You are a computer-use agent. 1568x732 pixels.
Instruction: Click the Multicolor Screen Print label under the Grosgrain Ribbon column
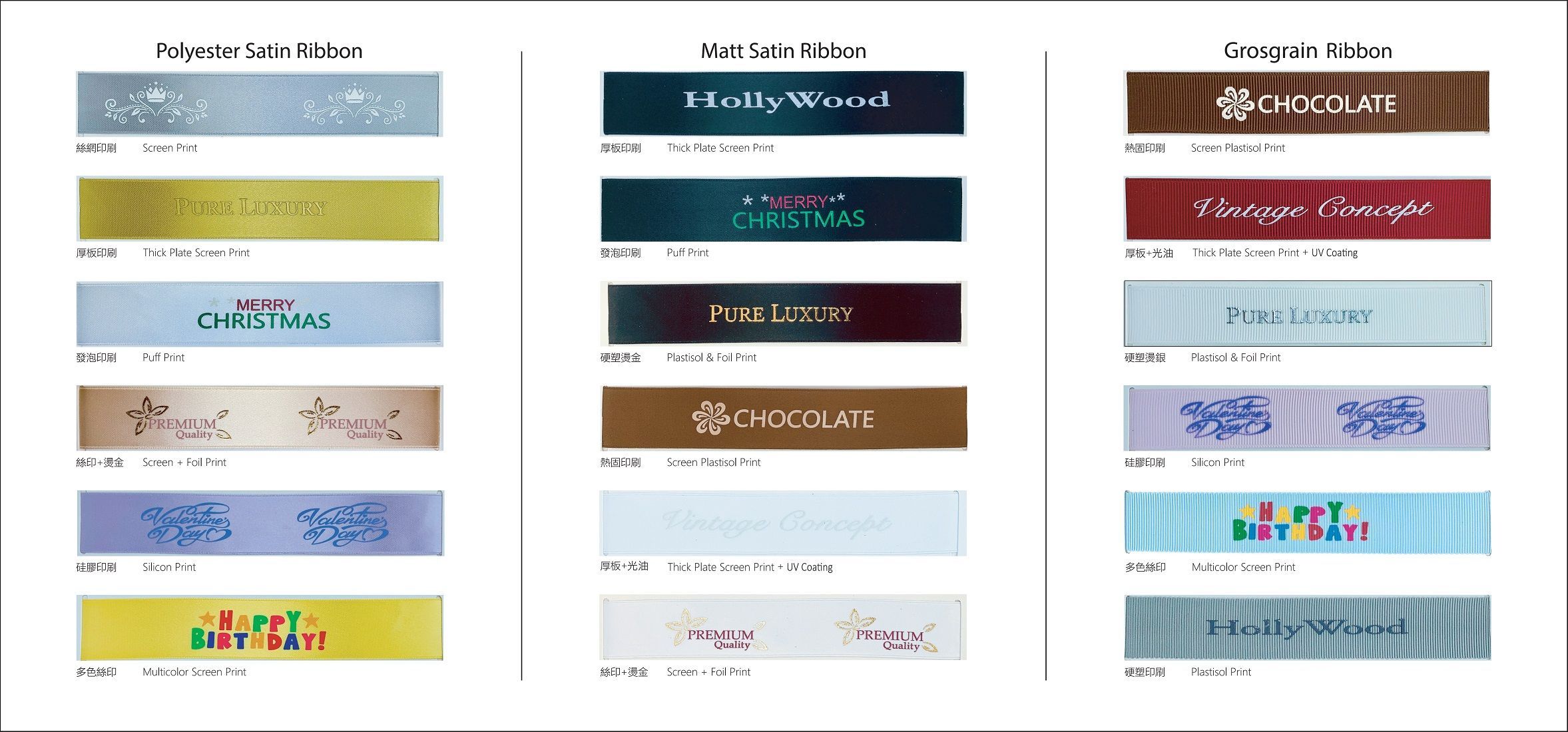[1243, 567]
